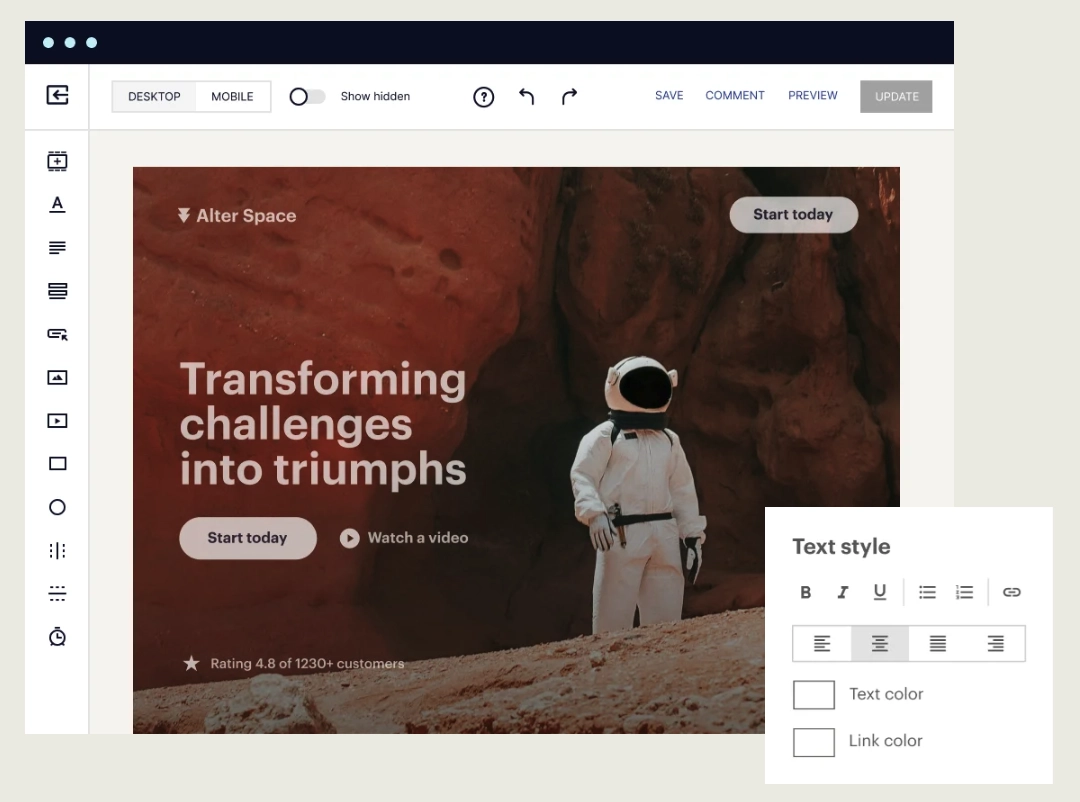Switch to the Mobile view tab
Screen dimensions: 1080x802
tap(233, 96)
